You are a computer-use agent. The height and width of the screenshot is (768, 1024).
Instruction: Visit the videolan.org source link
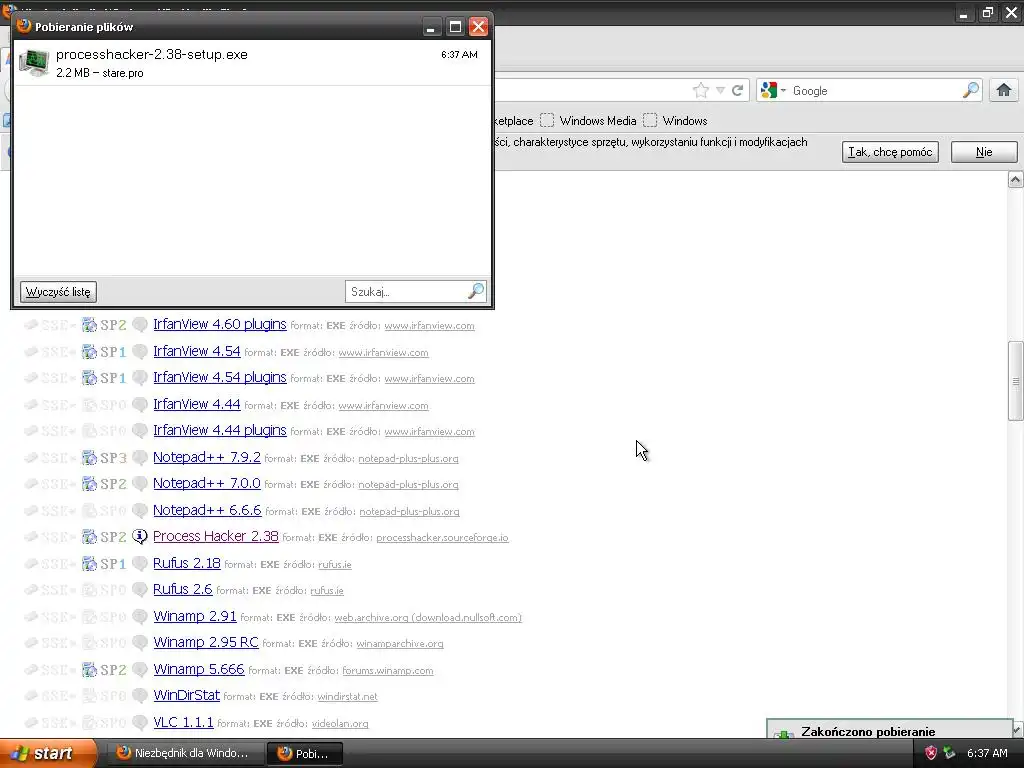[x=340, y=724]
